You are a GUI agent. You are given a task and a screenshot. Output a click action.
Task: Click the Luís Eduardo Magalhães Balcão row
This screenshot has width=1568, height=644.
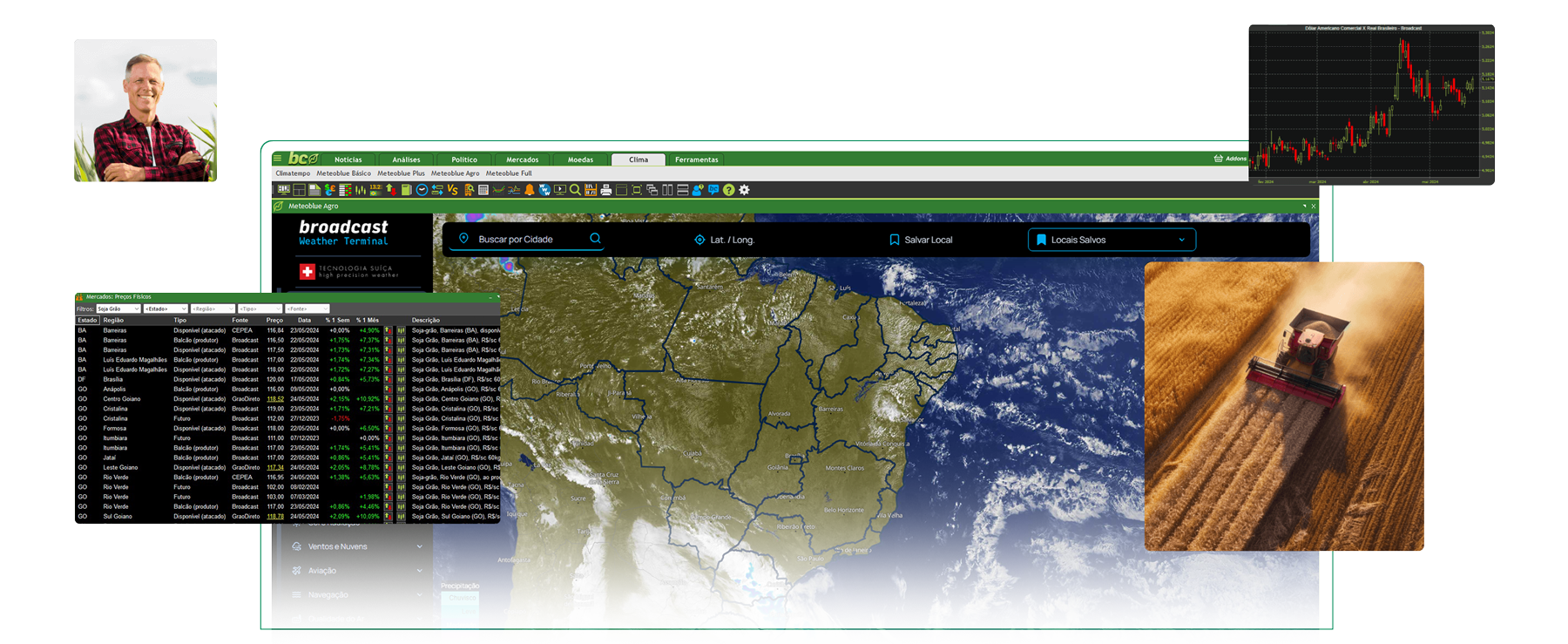[x=287, y=360]
